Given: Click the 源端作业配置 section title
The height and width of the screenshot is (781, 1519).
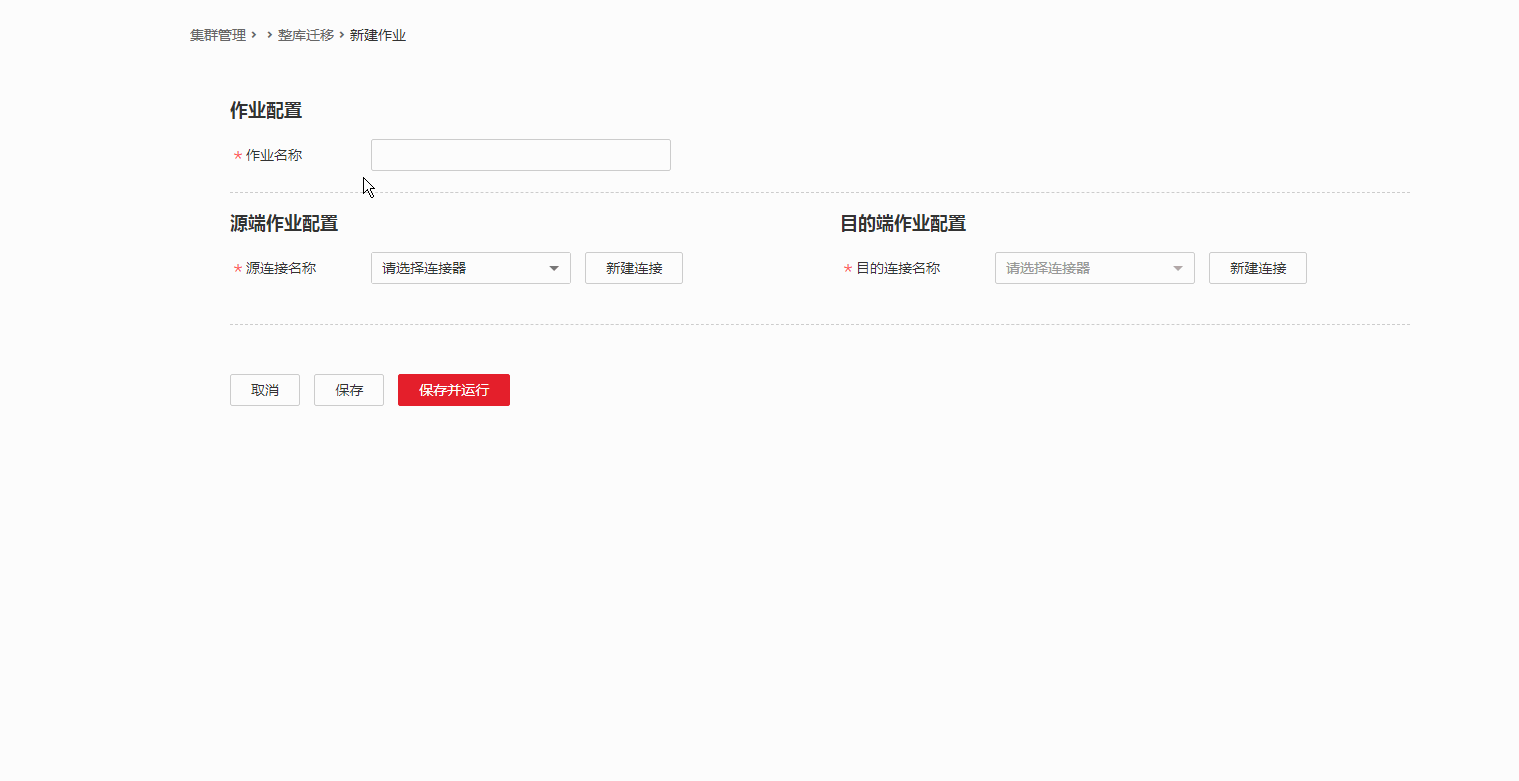Looking at the screenshot, I should [x=284, y=223].
